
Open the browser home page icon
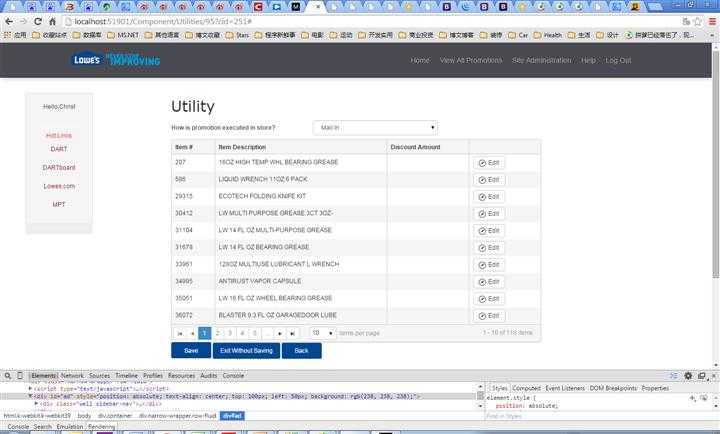pyautogui.click(x=52, y=22)
